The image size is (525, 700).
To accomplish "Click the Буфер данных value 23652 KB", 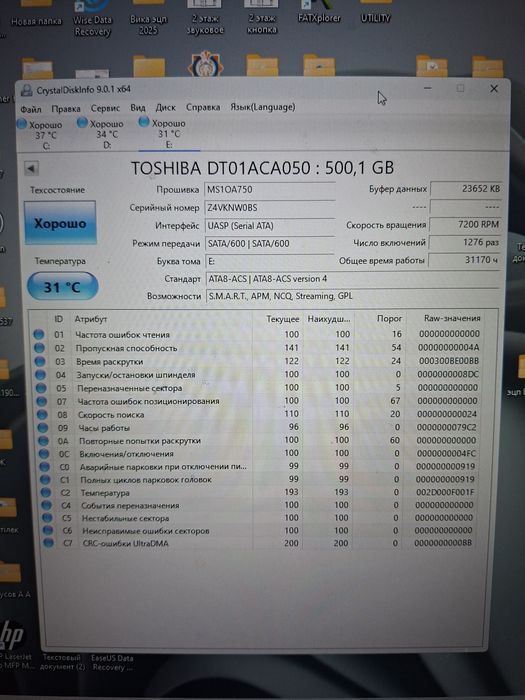I will (x=465, y=189).
